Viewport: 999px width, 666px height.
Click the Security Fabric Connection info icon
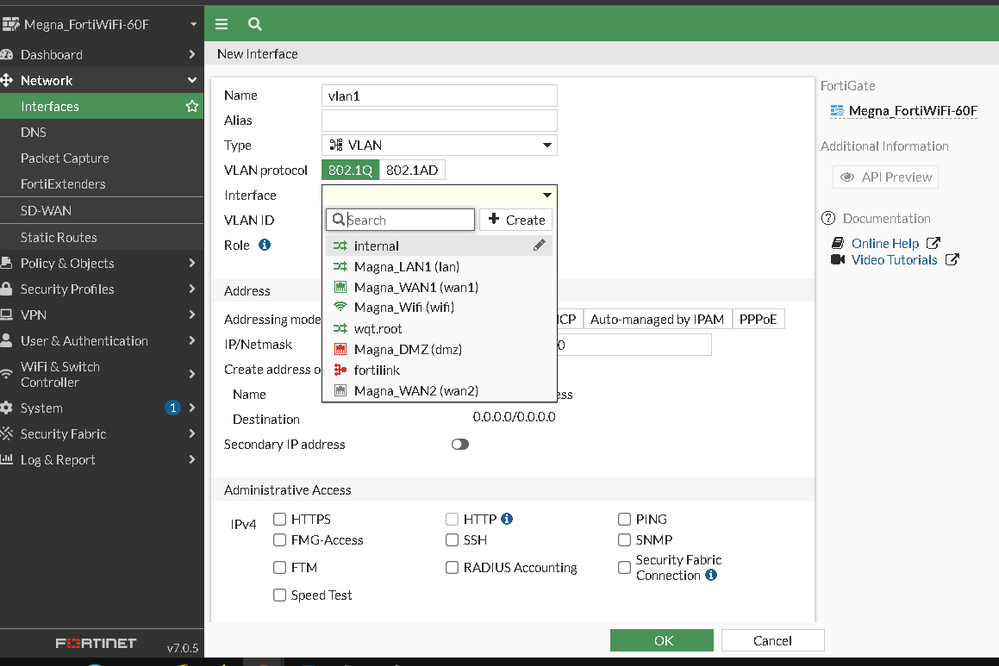pos(711,575)
